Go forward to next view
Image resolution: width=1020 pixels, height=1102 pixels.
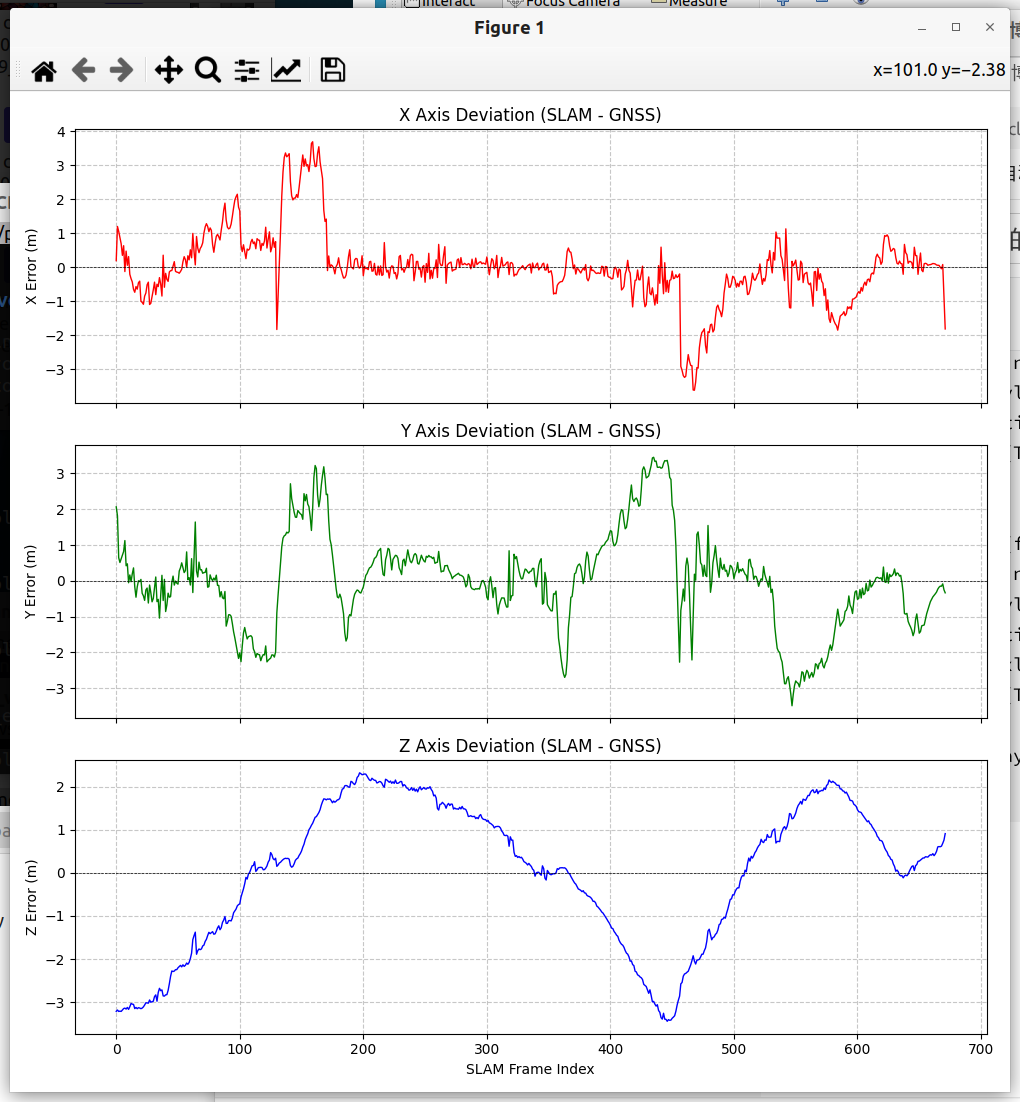click(x=122, y=70)
